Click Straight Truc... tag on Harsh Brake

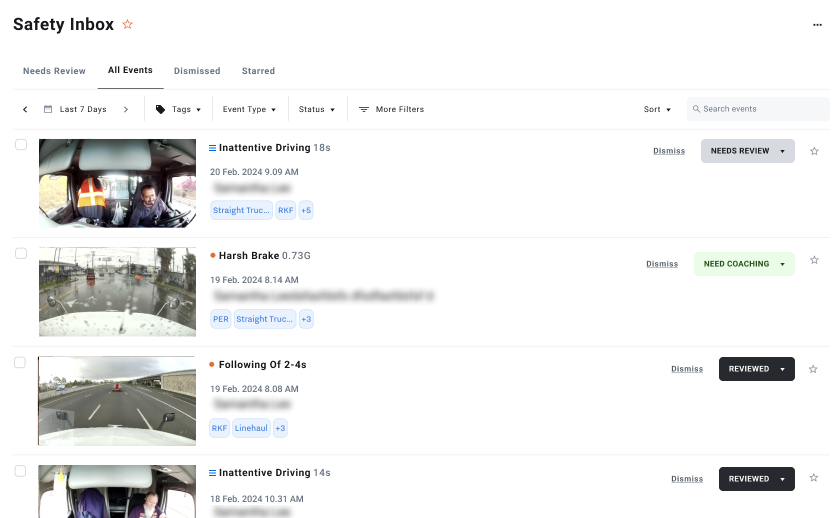click(265, 319)
